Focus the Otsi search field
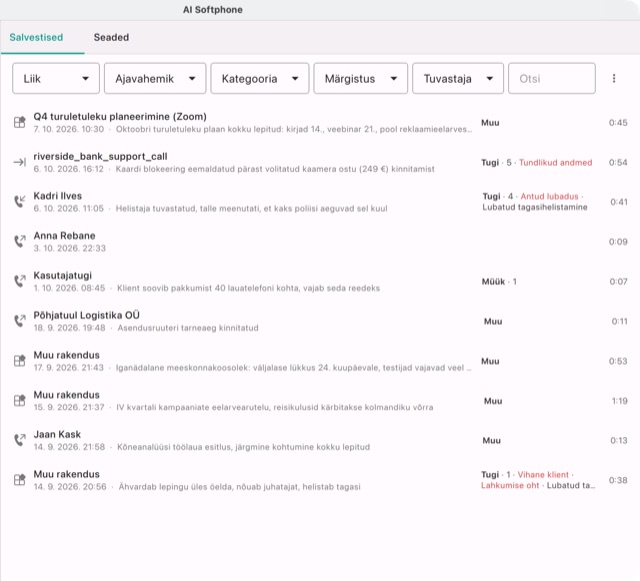Image resolution: width=640 pixels, height=581 pixels. tap(552, 78)
